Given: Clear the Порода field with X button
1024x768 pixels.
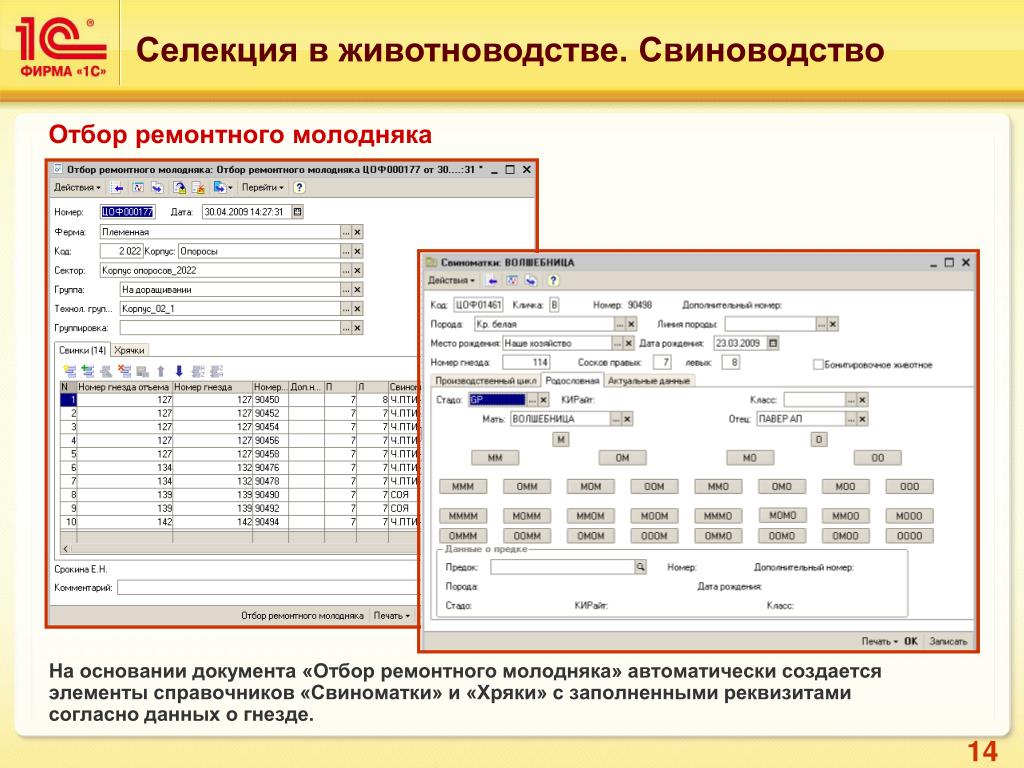Looking at the screenshot, I should point(631,324).
